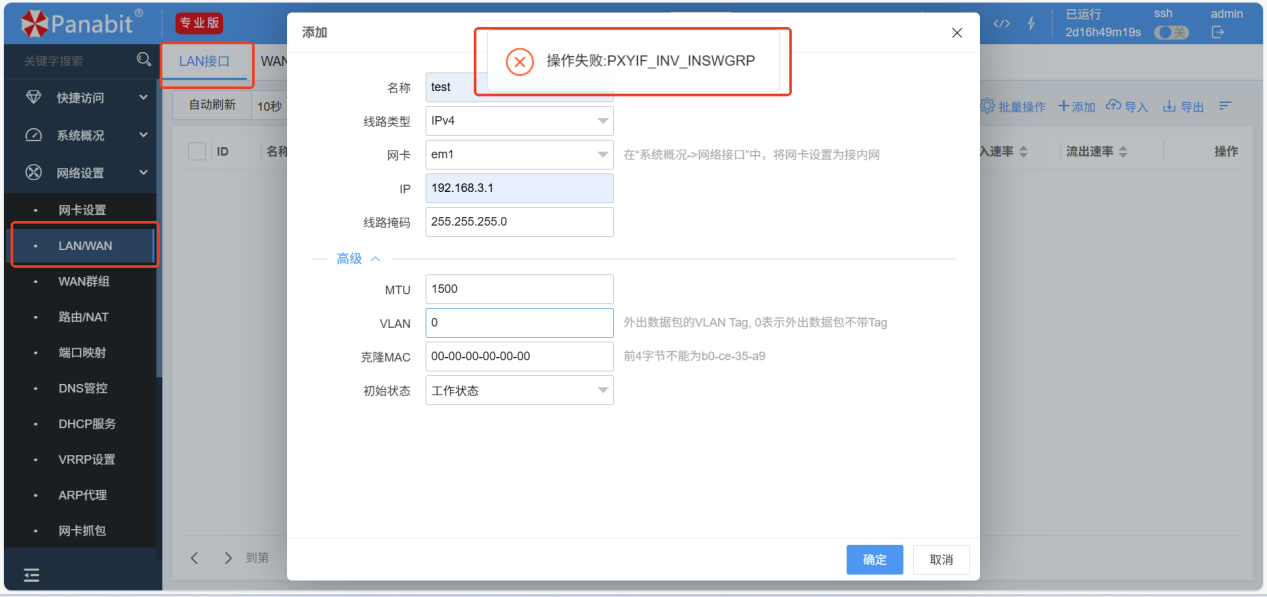Click the 确定 confirm button
Image resolution: width=1267 pixels, height=597 pixels.
click(x=875, y=559)
